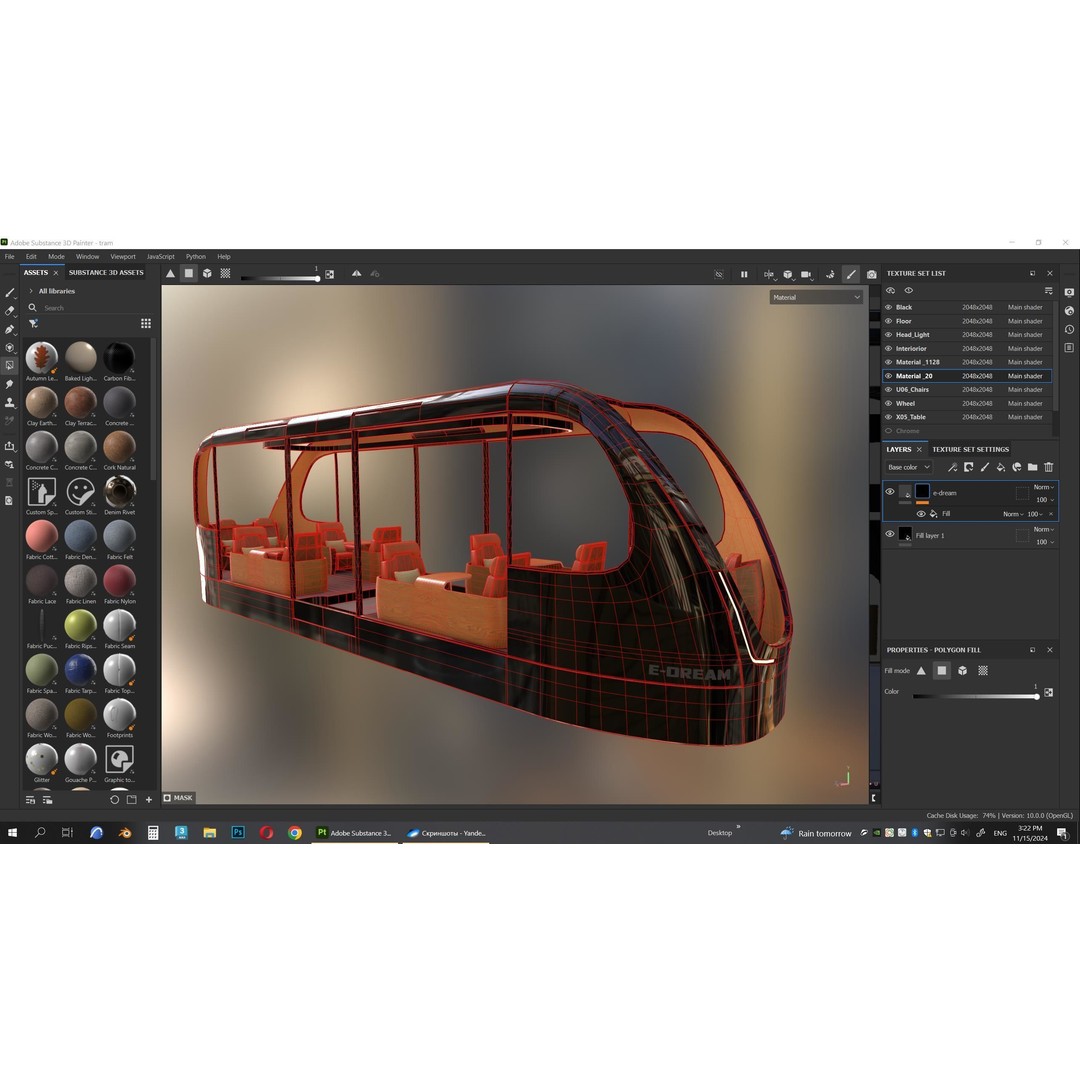Image resolution: width=1080 pixels, height=1080 pixels.
Task: Open the Shader settings sphere icon
Action: pos(1069,311)
